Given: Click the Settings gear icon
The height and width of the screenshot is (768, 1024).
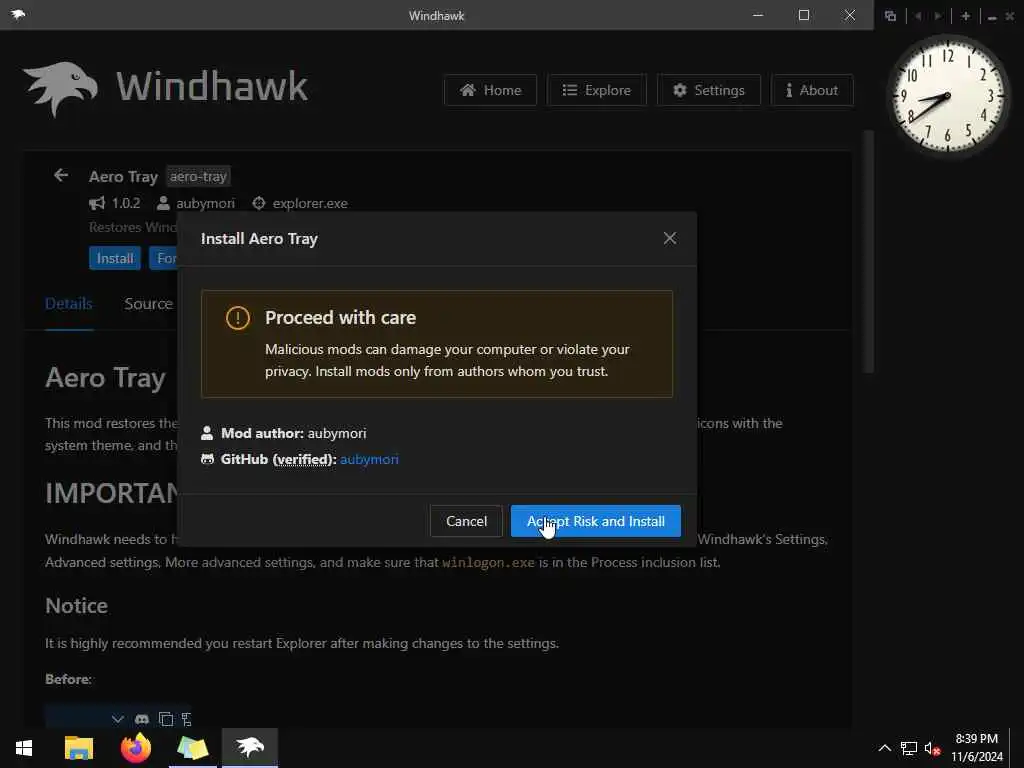Looking at the screenshot, I should coord(680,90).
